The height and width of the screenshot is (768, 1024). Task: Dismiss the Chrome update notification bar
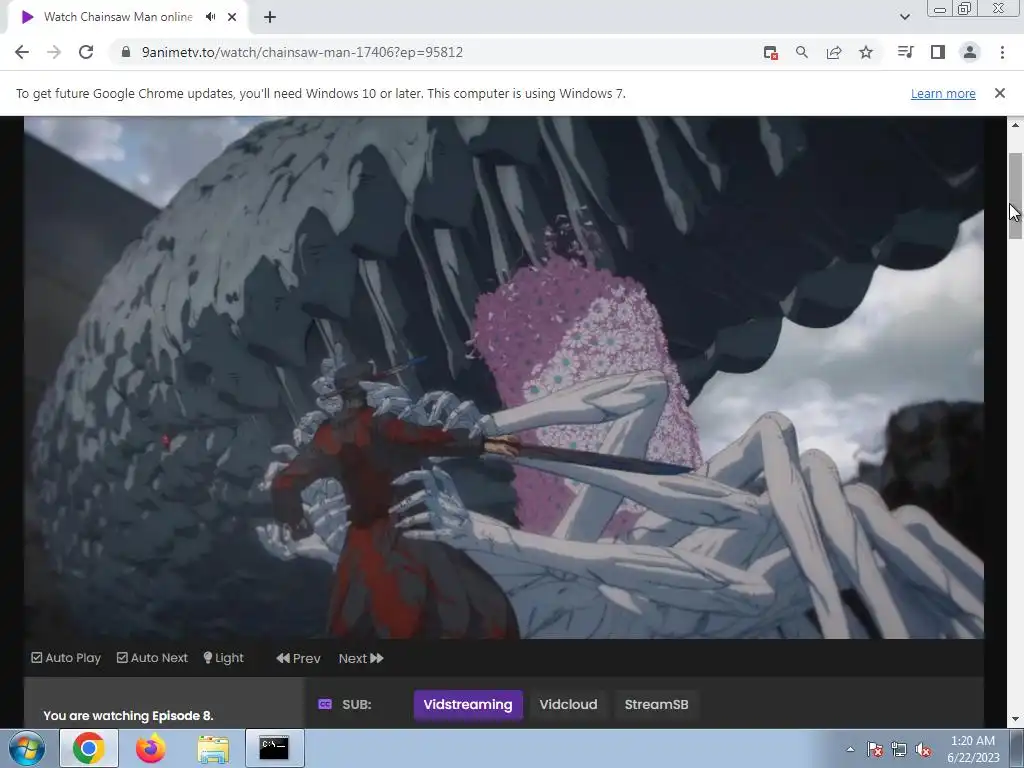1000,93
